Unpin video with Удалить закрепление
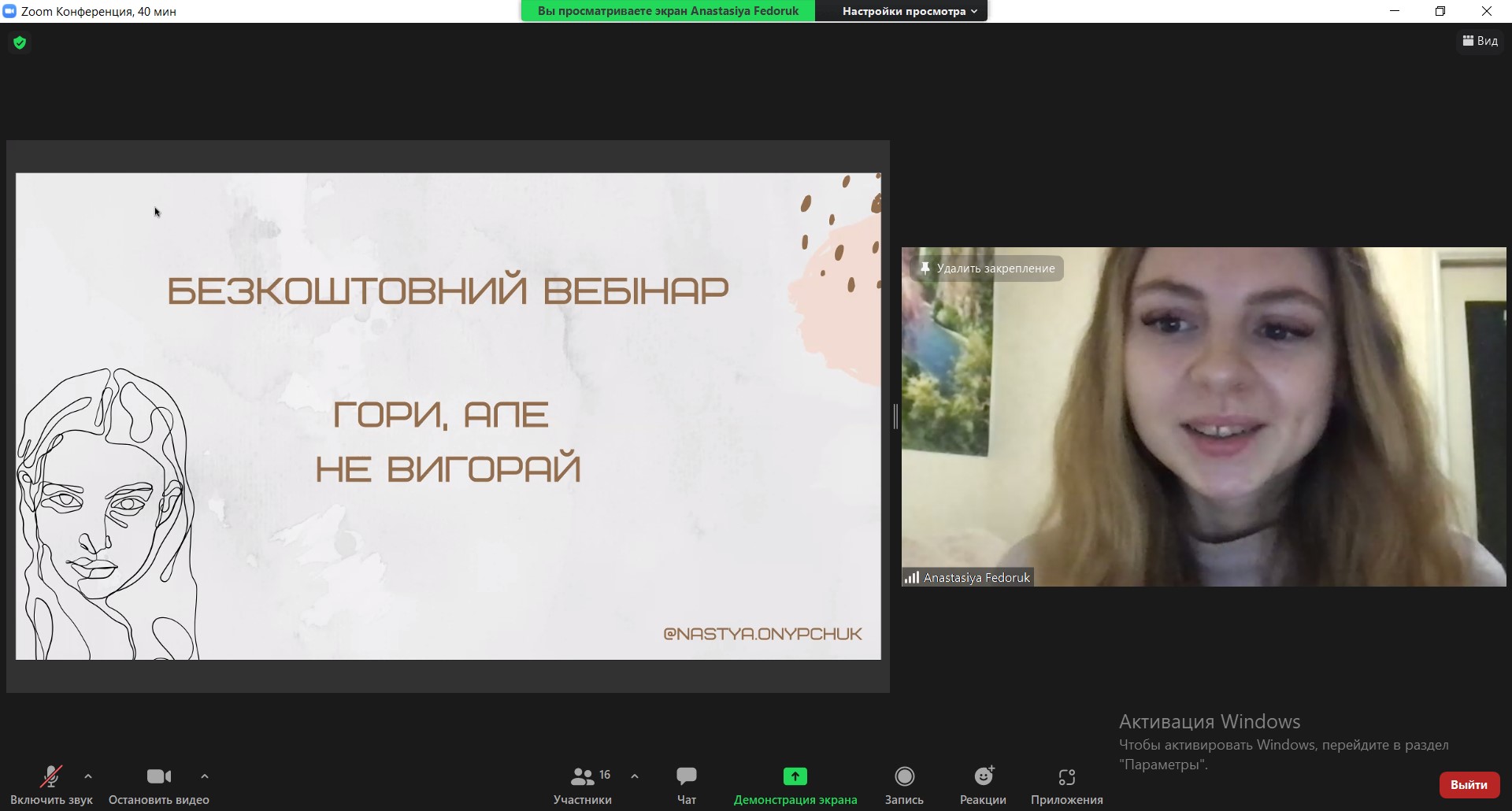 coord(988,268)
